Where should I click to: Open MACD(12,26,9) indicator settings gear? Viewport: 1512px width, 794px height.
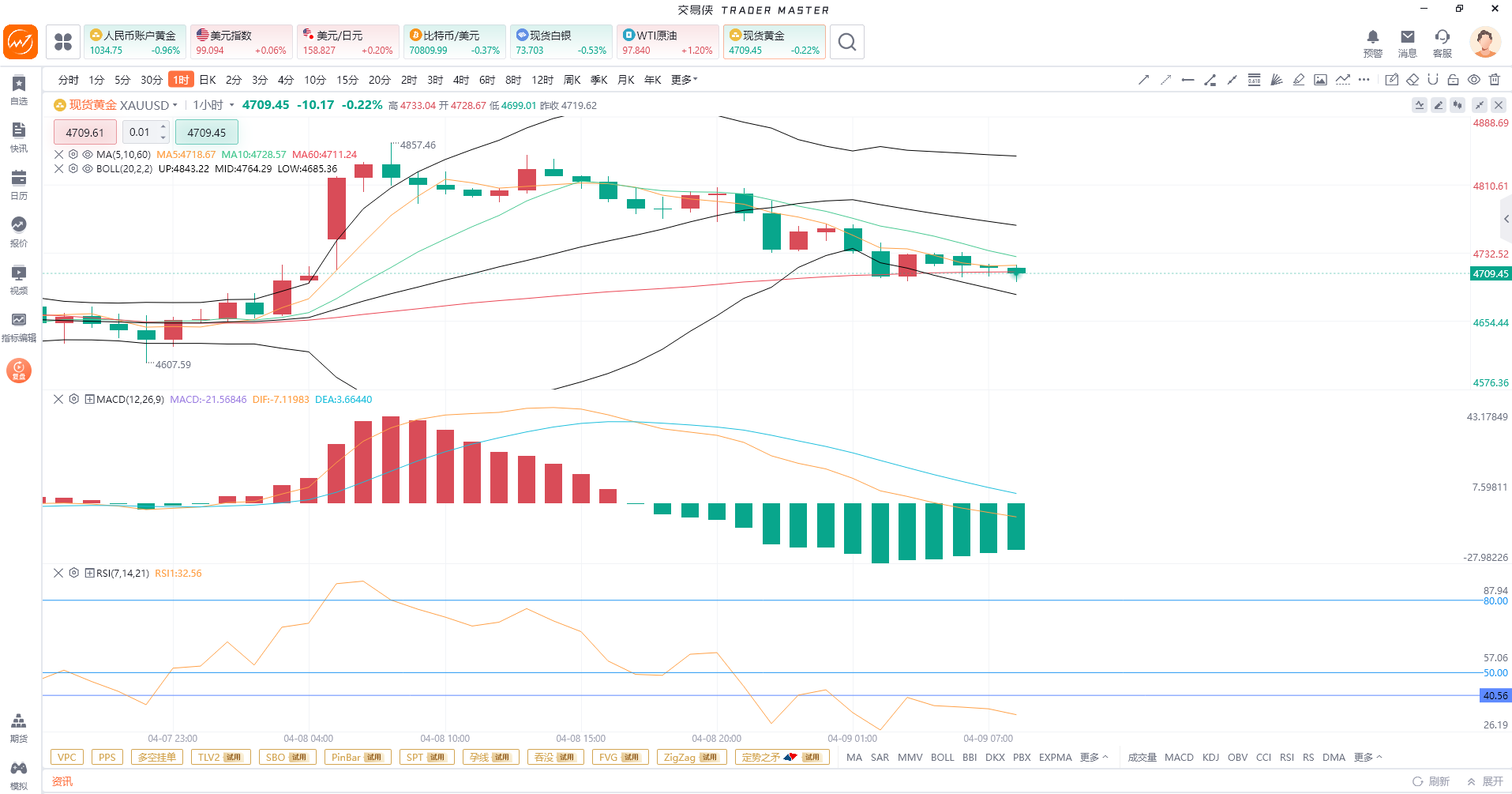[73, 399]
